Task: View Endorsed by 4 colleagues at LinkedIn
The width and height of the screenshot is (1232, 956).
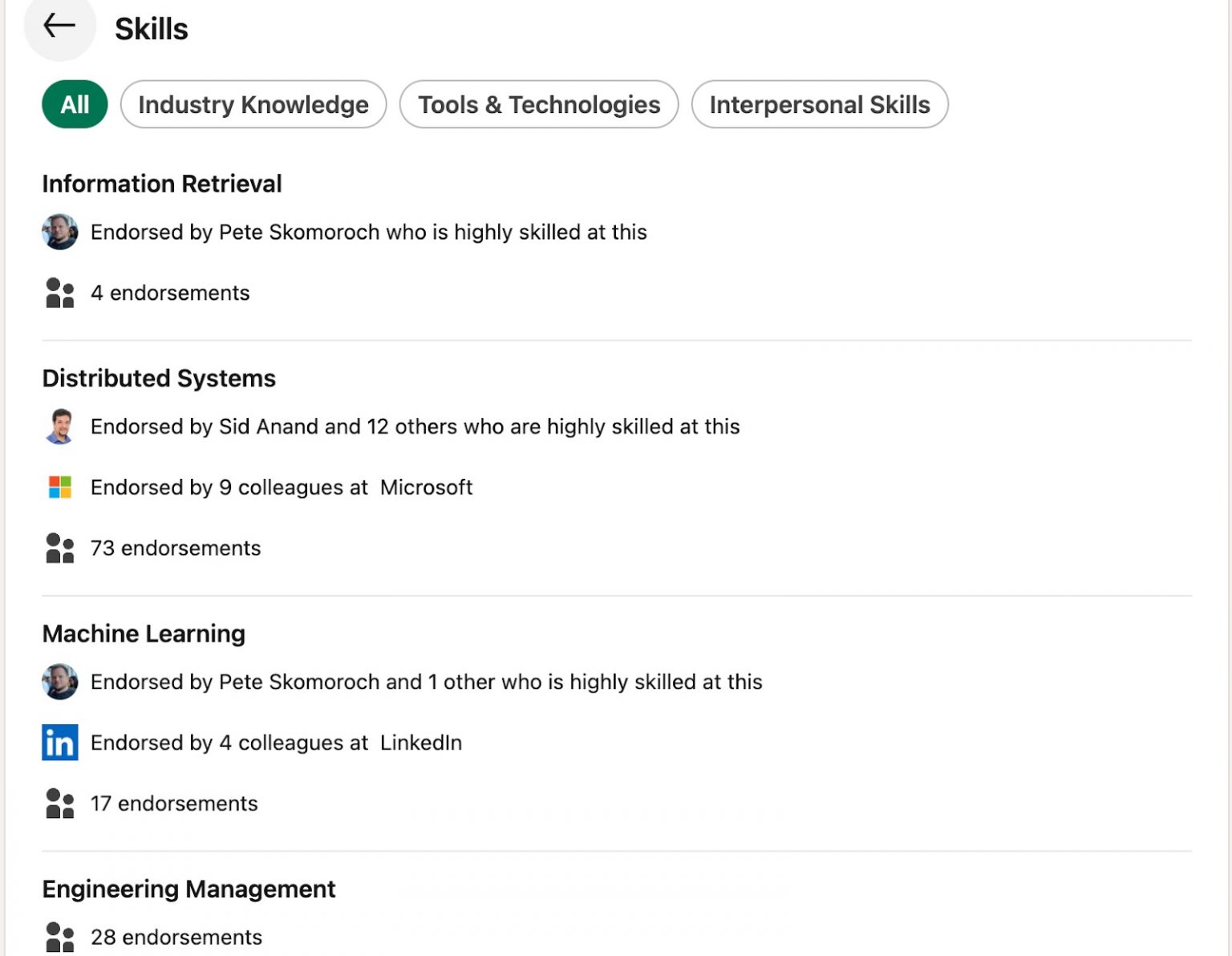Action: coord(276,743)
